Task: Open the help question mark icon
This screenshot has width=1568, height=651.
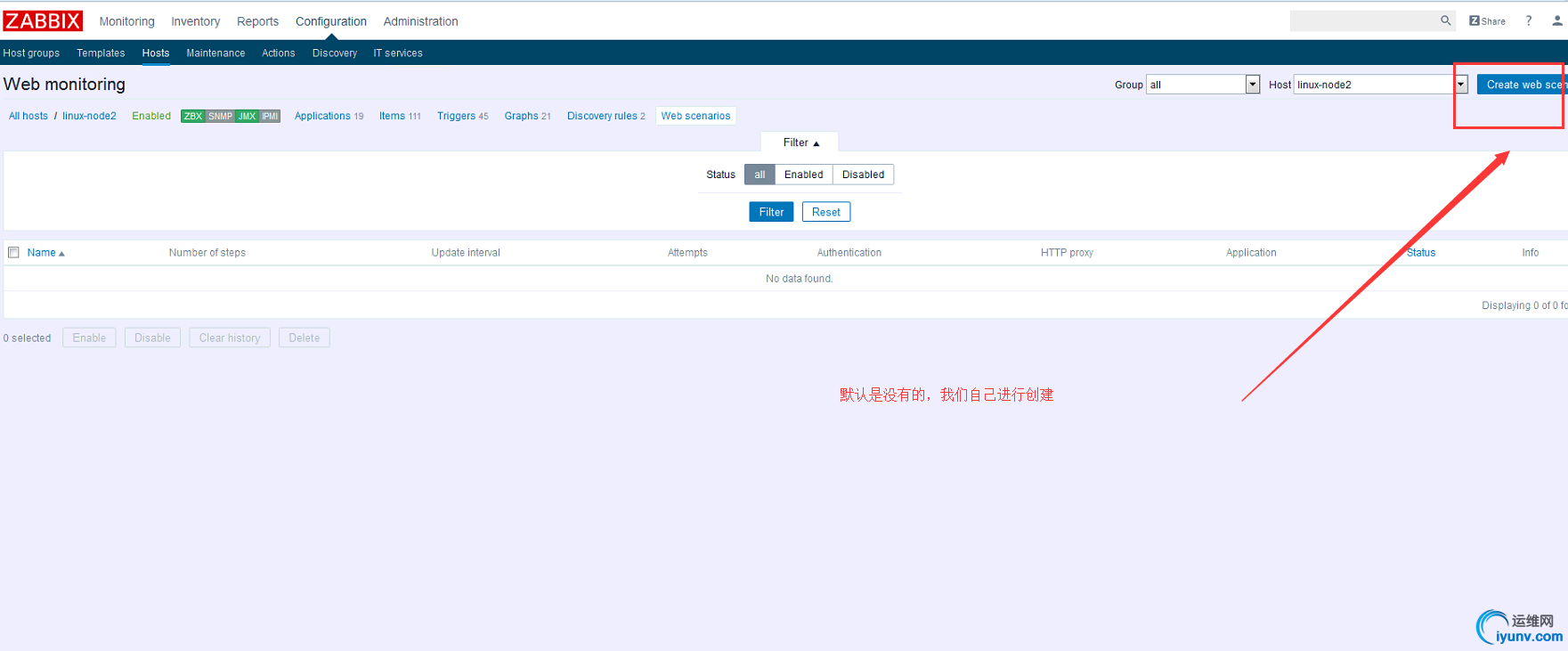Action: pos(1529,20)
